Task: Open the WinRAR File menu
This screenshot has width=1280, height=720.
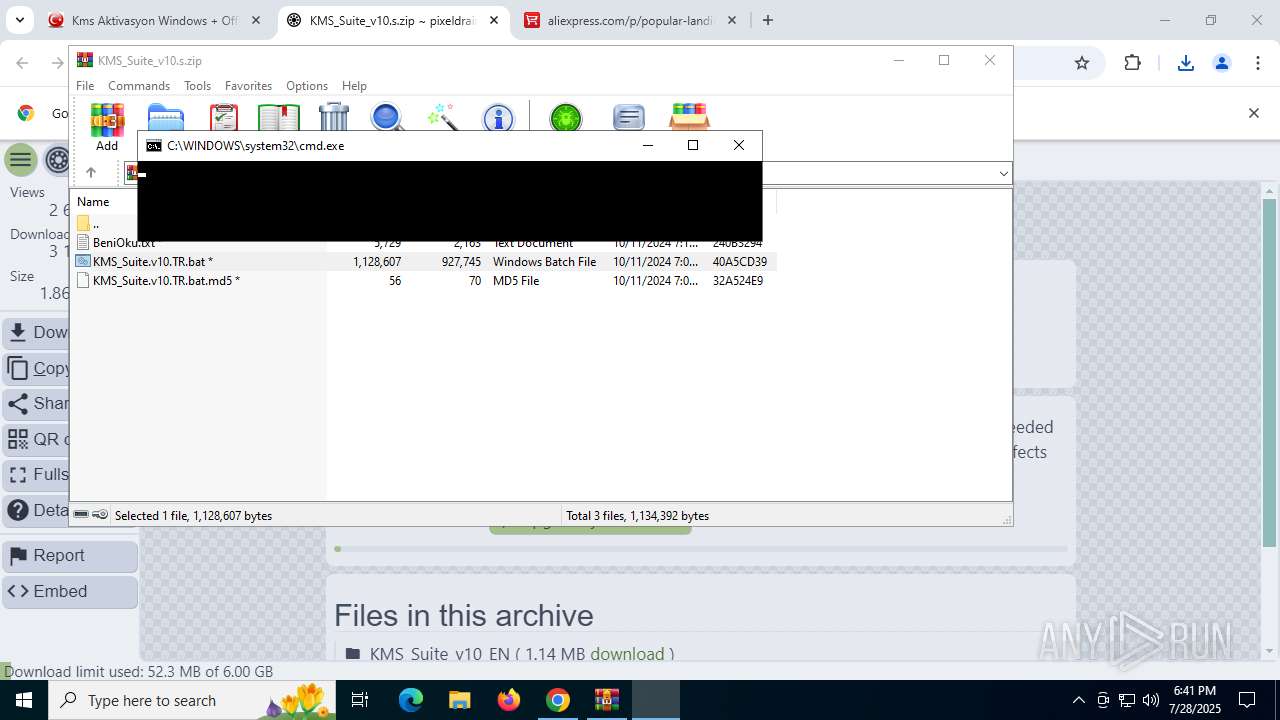Action: [85, 86]
